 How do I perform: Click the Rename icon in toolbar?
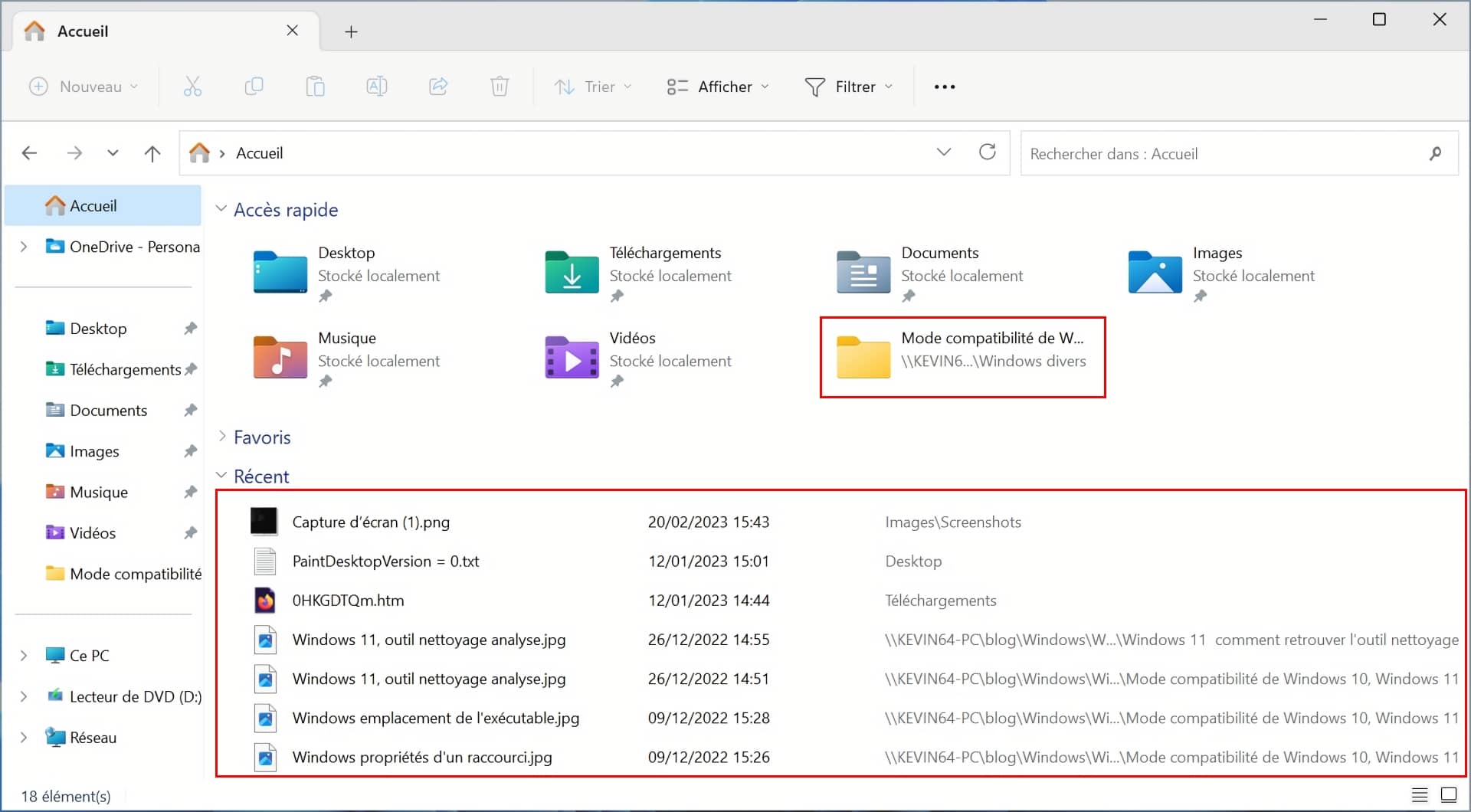(x=376, y=87)
